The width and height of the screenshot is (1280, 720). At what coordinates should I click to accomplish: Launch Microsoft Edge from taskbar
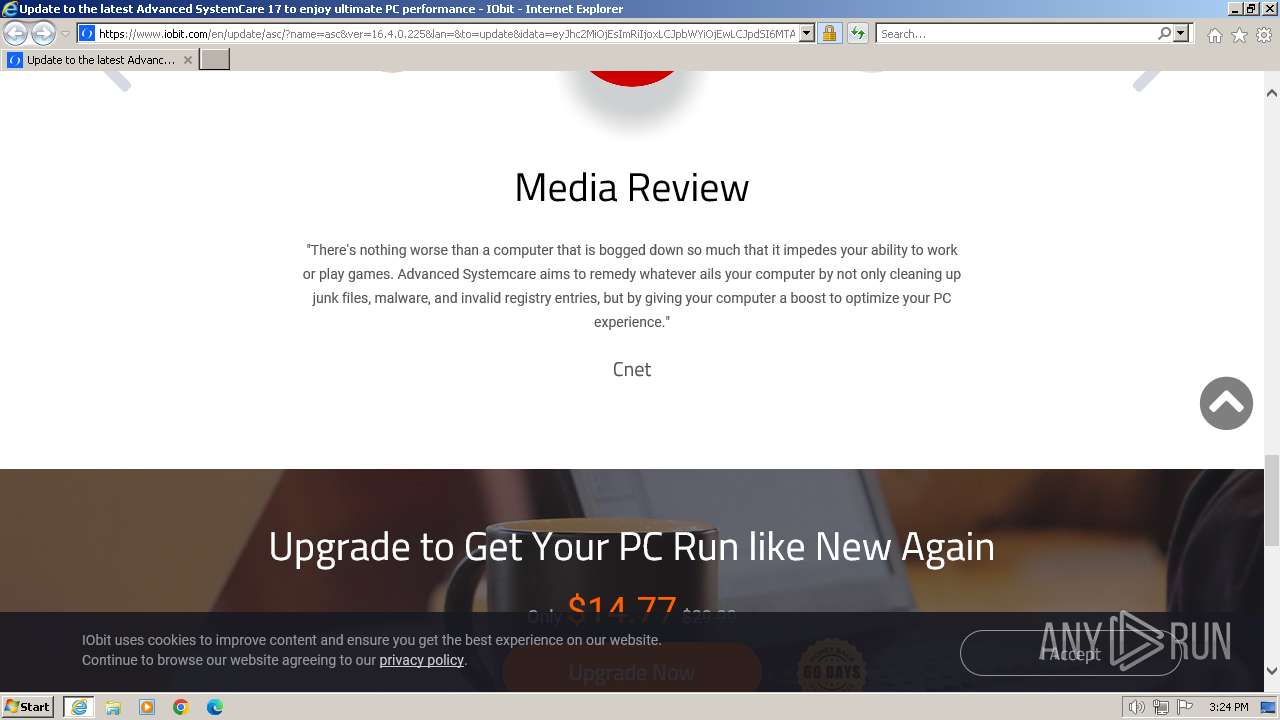(215, 707)
